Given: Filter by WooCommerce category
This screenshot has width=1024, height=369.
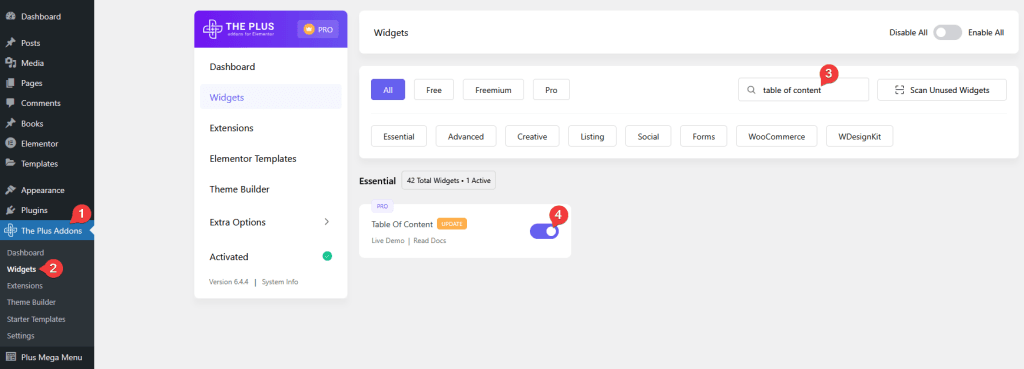Looking at the screenshot, I should pyautogui.click(x=776, y=136).
